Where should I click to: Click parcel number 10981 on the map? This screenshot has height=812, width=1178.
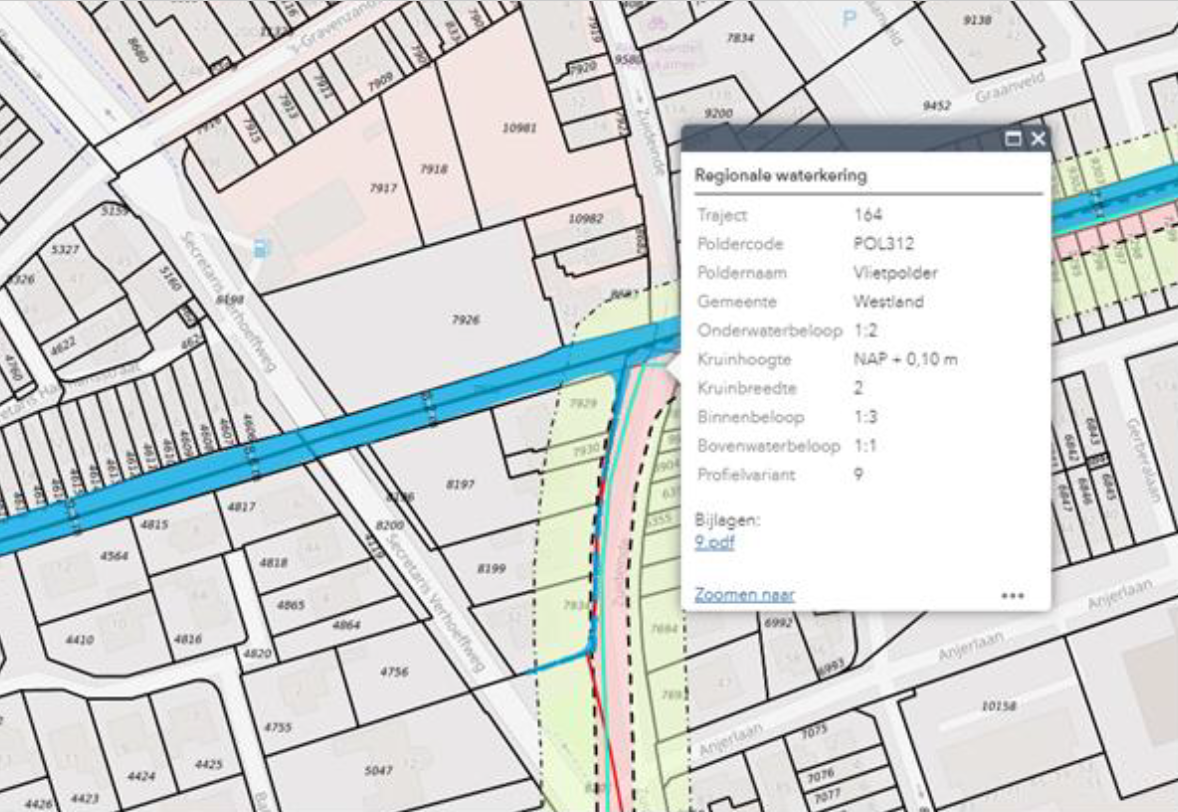pyautogui.click(x=520, y=128)
